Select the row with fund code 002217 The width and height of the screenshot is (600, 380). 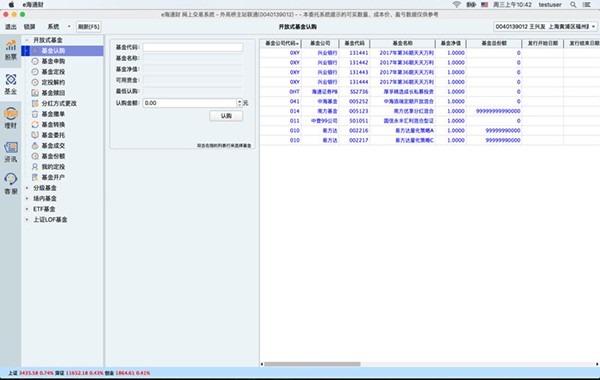tap(430, 140)
